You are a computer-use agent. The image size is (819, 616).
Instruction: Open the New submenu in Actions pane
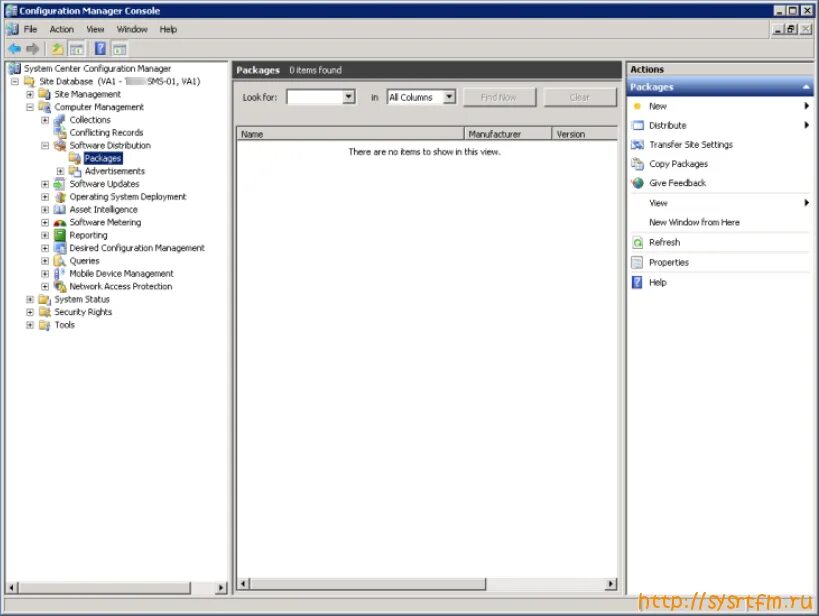coord(720,106)
